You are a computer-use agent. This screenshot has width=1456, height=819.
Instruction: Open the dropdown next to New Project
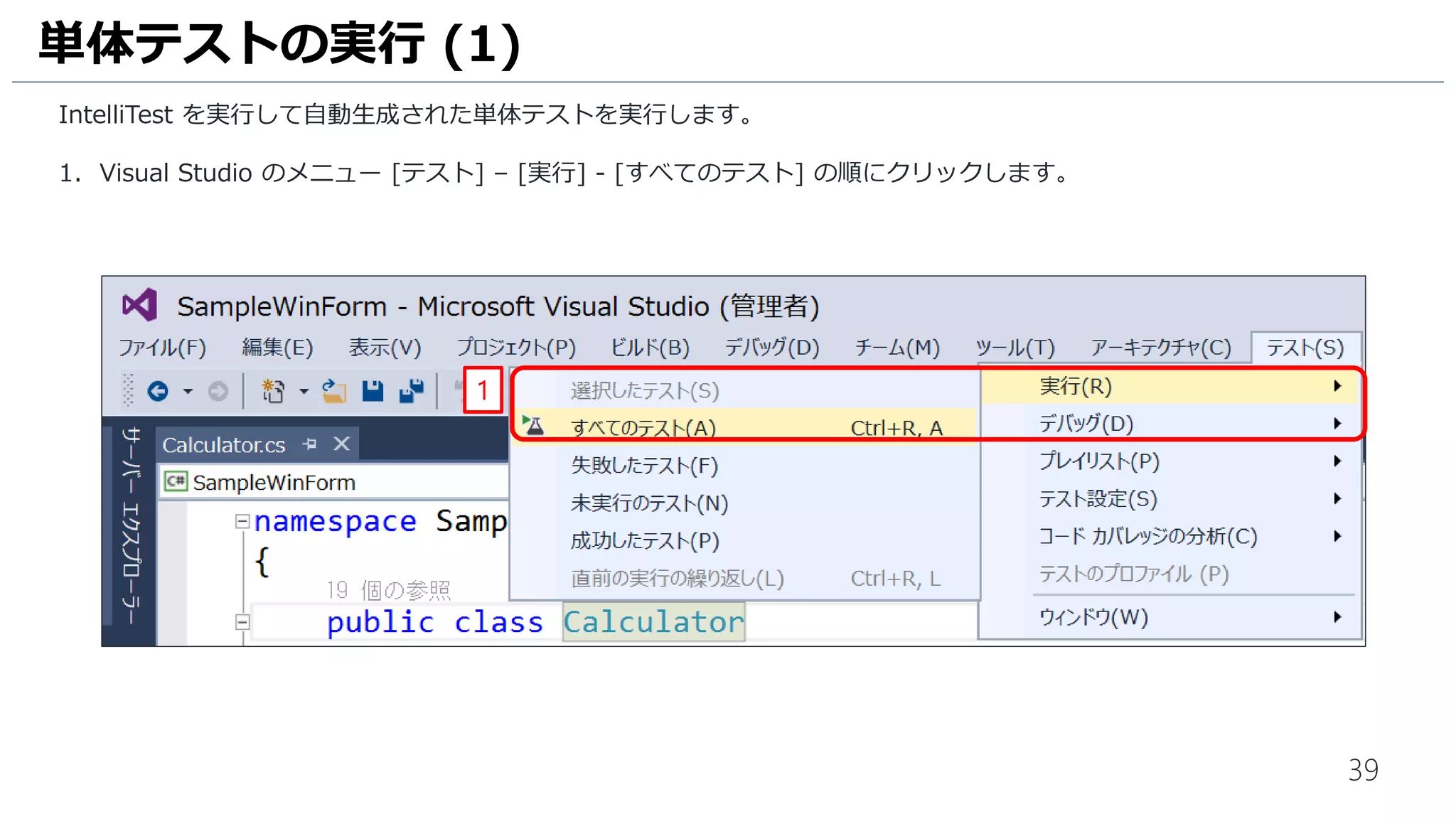[304, 391]
